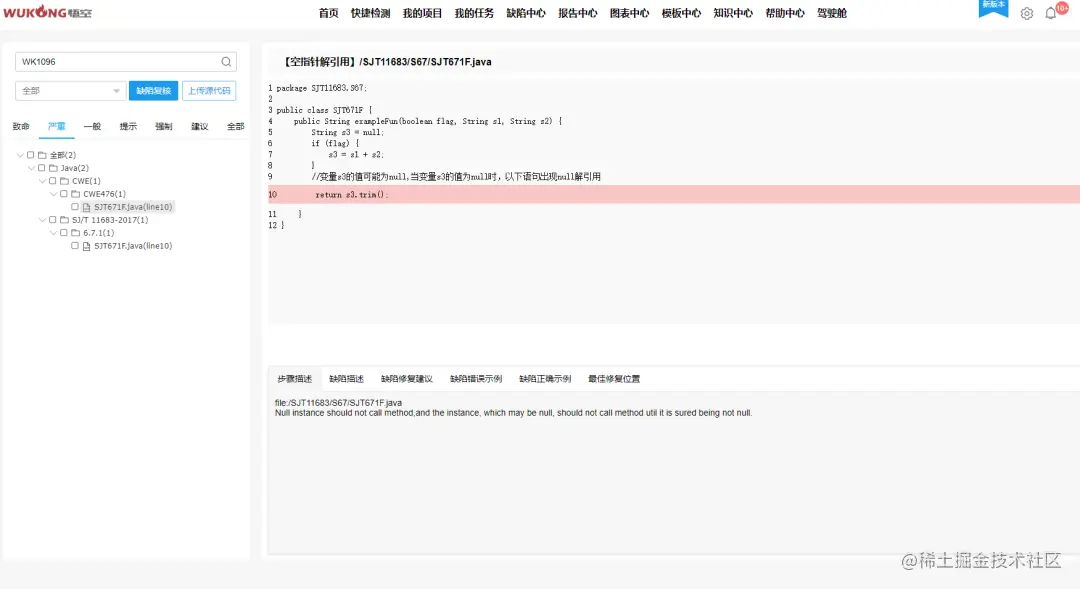The image size is (1080, 589).
Task: Open the 全部 filter dropdown
Action: tap(70, 91)
